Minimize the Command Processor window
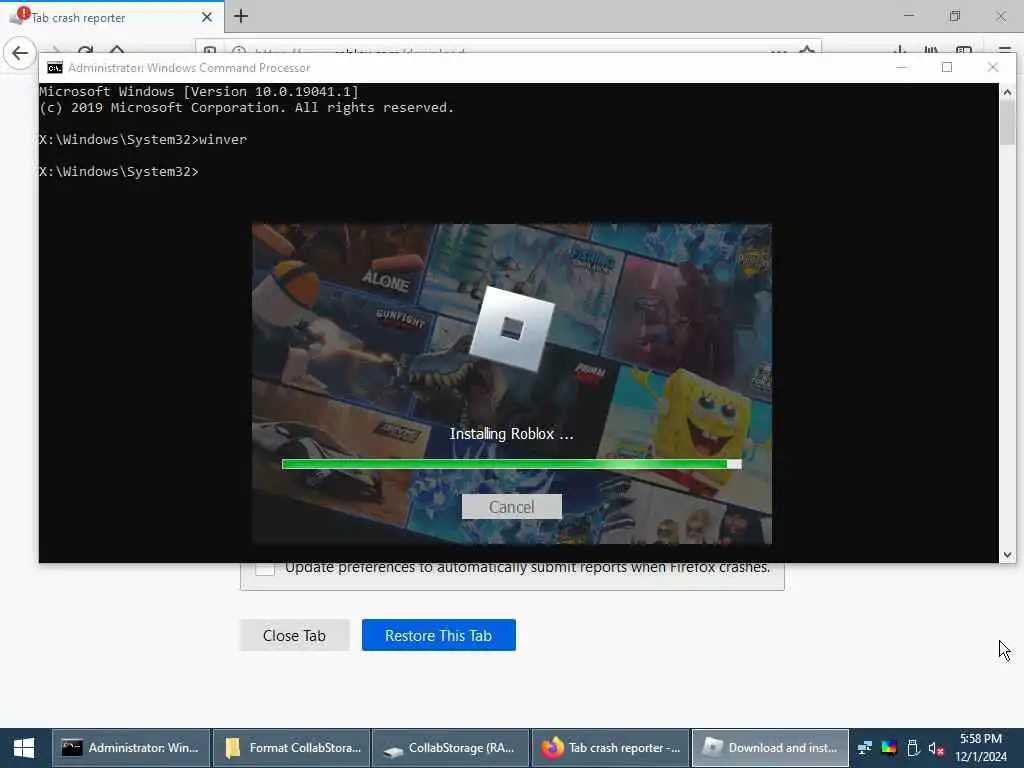The height and width of the screenshot is (768, 1024). (901, 67)
